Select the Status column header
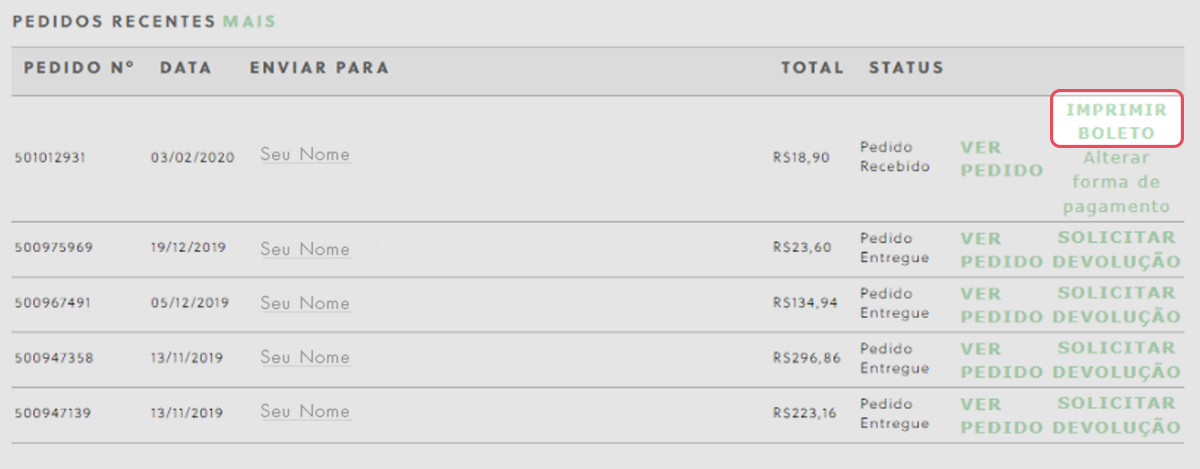The height and width of the screenshot is (469, 1200). [906, 68]
